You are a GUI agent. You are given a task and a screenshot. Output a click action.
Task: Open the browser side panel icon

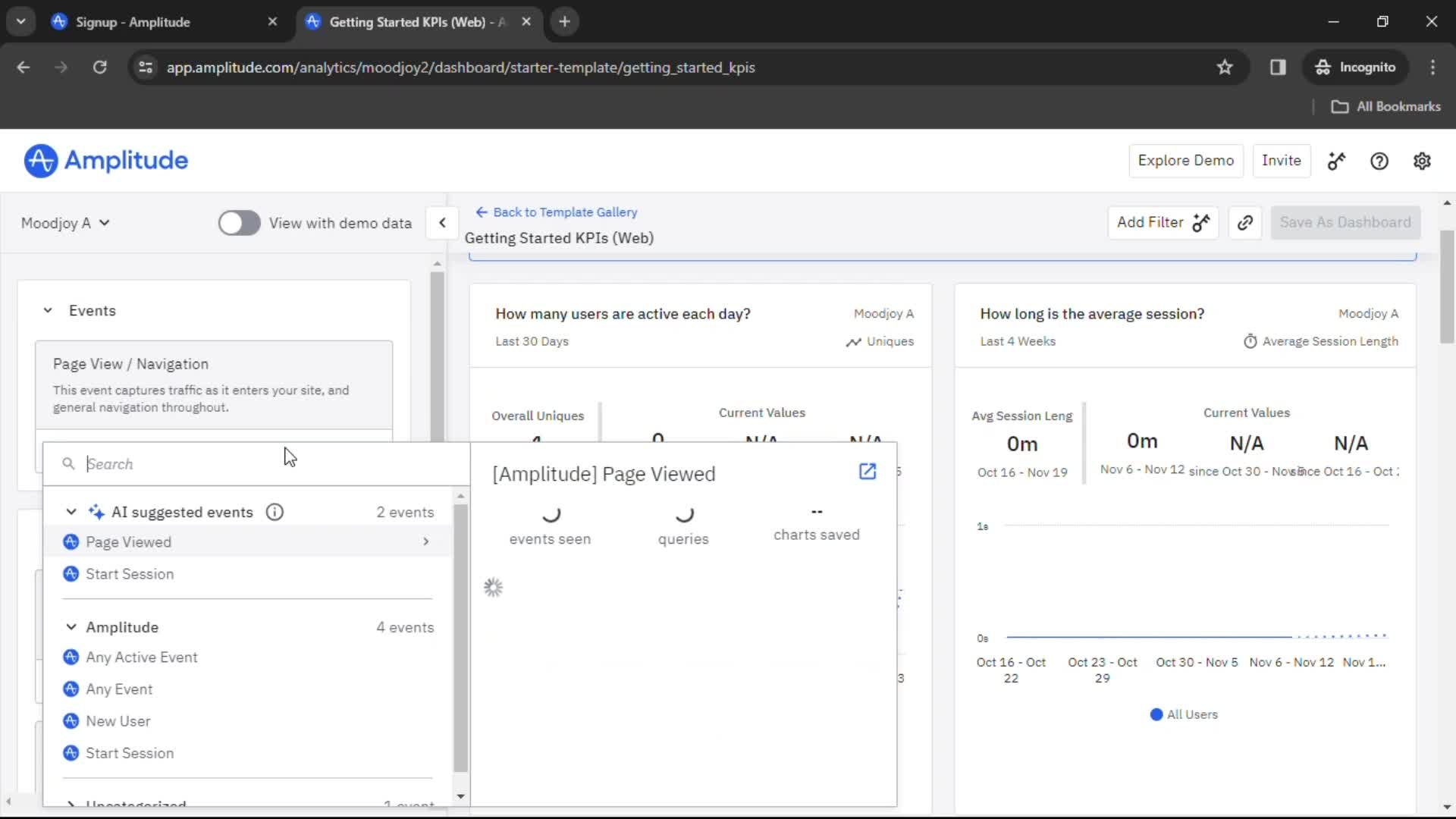pos(1278,67)
